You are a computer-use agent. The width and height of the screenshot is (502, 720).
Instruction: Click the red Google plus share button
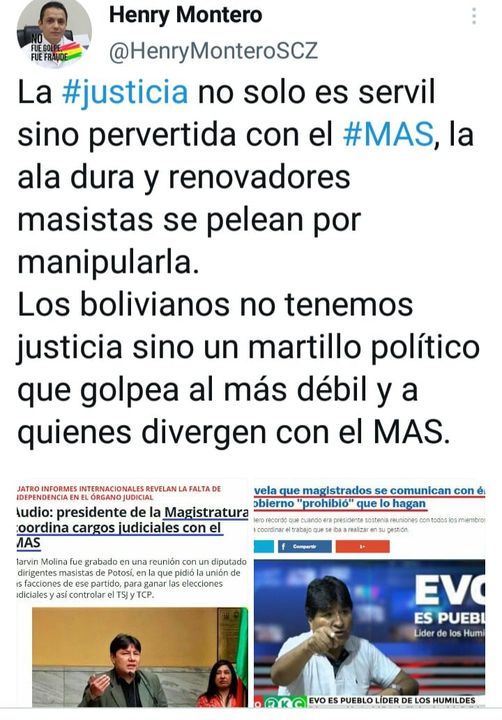pos(363,546)
